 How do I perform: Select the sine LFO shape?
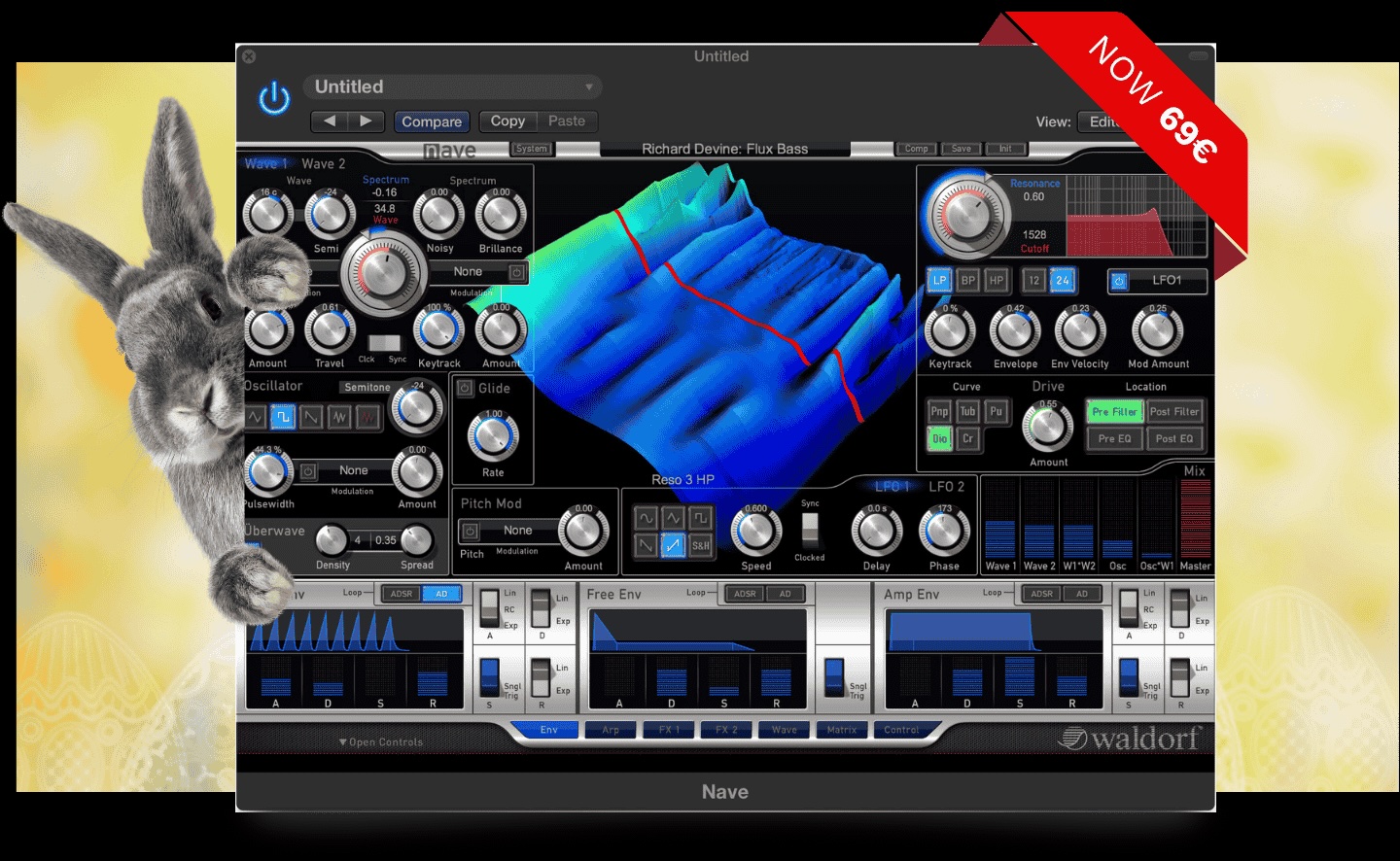click(646, 518)
